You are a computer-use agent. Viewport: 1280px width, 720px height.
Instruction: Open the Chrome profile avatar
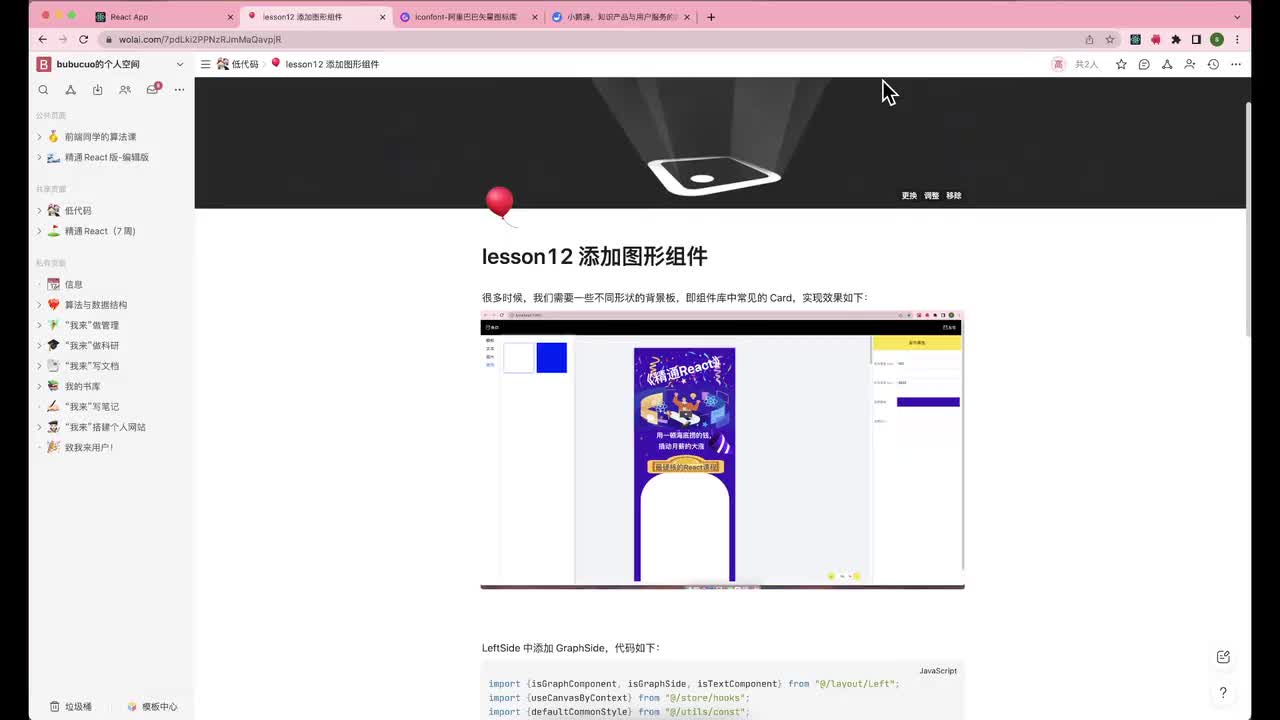(1216, 39)
